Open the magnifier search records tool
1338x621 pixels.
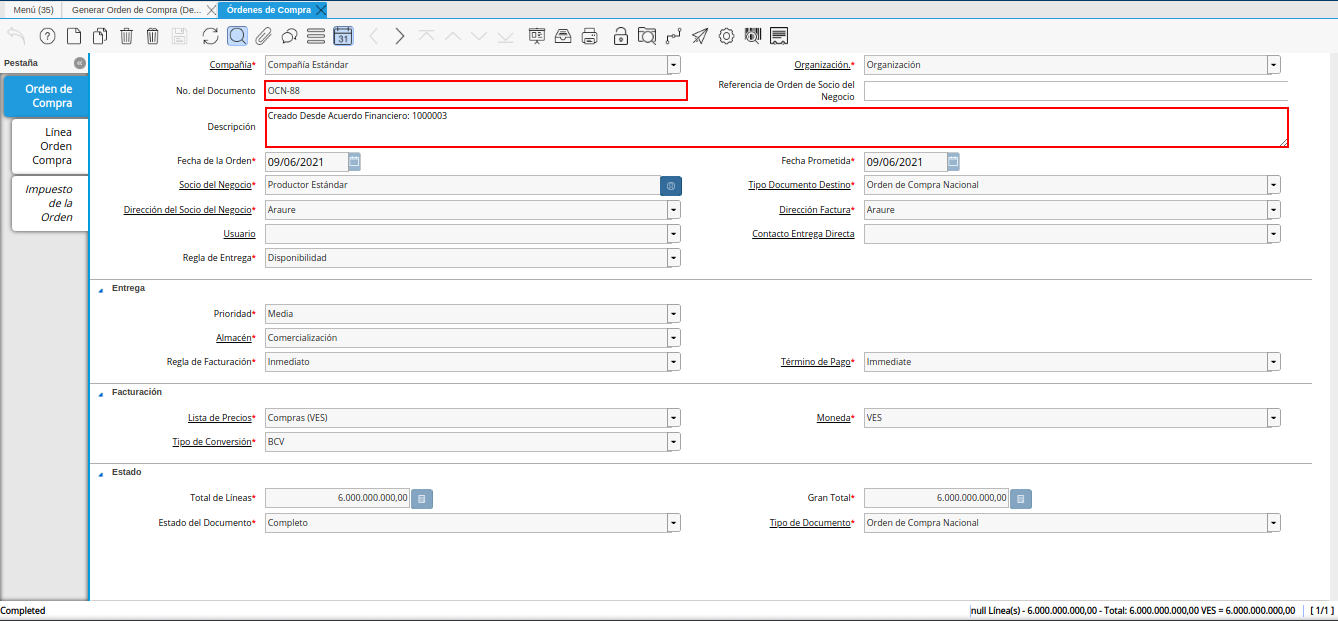tap(237, 36)
